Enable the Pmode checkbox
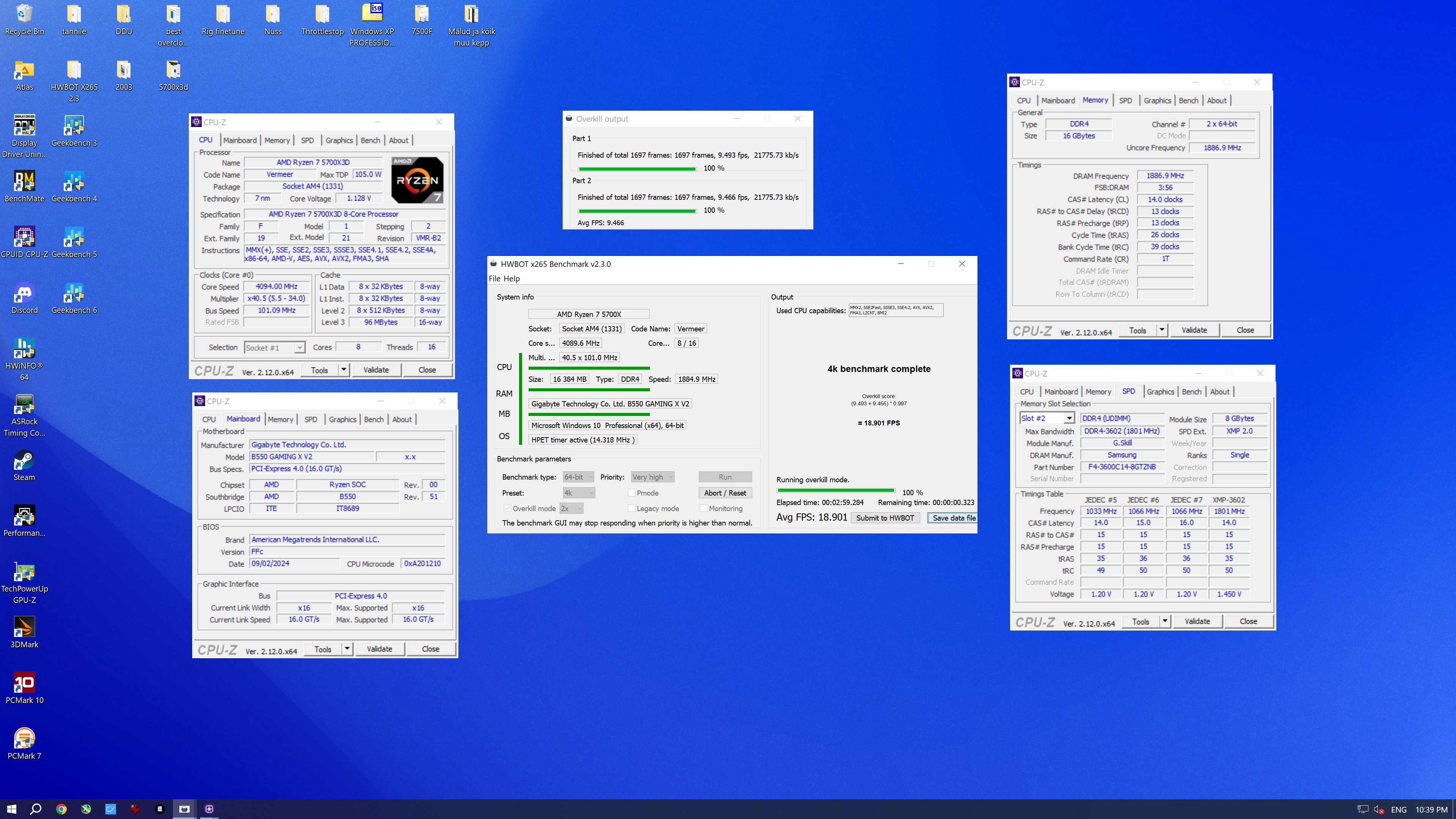Viewport: 1456px width, 819px height. [631, 493]
